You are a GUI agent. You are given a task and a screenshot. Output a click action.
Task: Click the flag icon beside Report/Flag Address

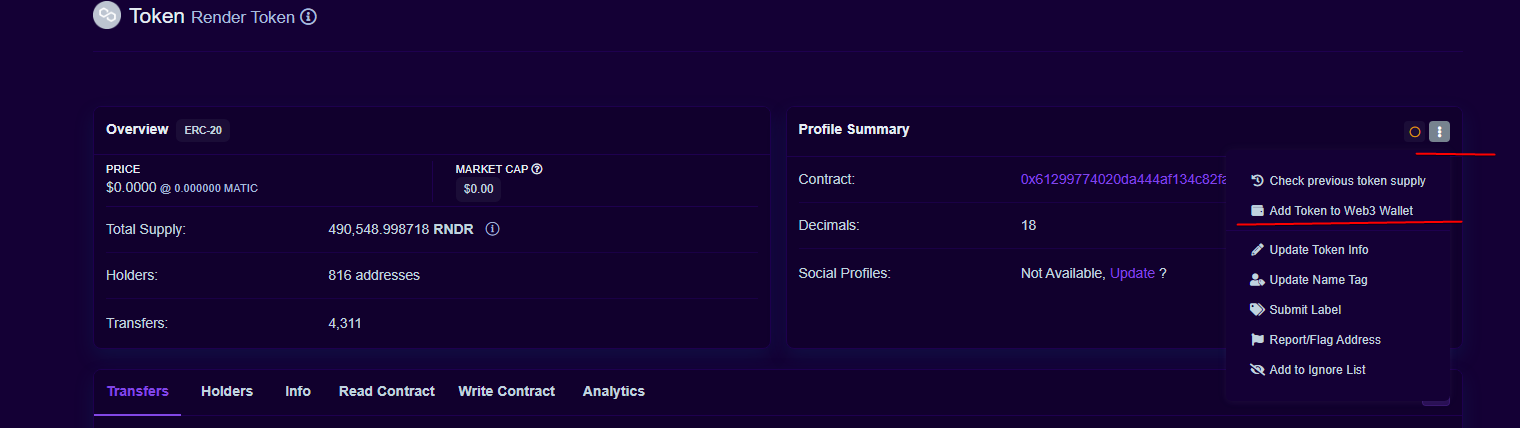pos(1257,340)
